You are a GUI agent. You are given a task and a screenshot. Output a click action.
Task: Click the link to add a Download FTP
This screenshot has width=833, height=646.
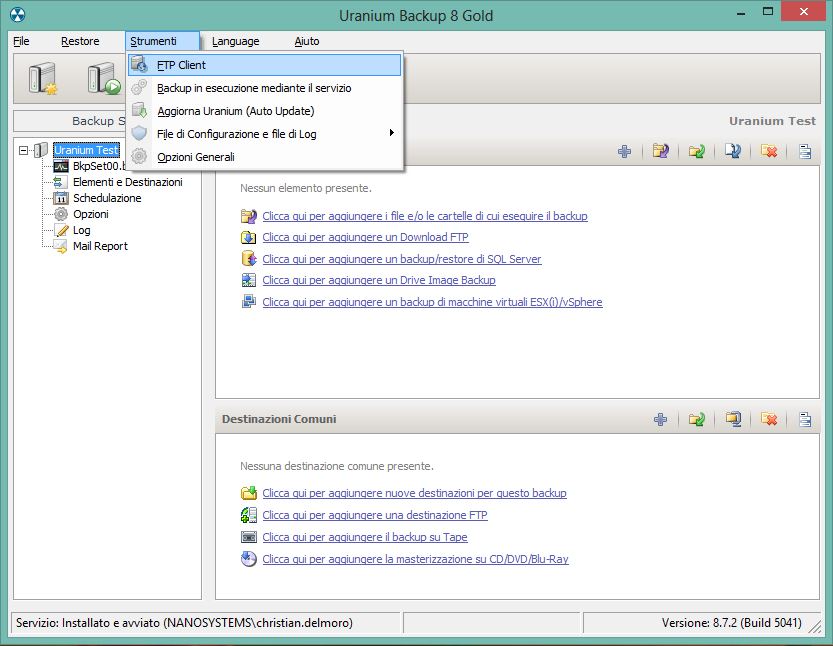pyautogui.click(x=366, y=237)
